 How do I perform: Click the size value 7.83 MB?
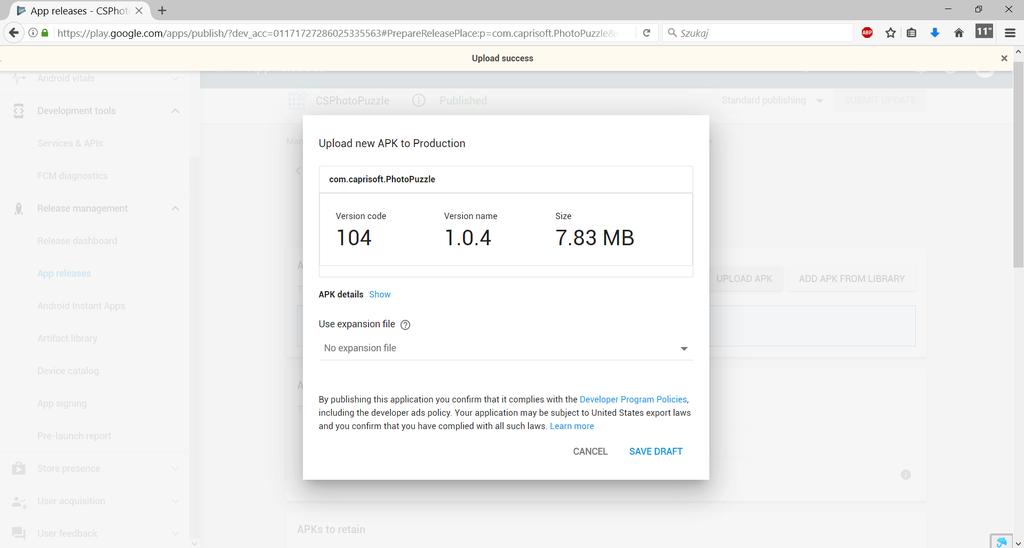(595, 238)
